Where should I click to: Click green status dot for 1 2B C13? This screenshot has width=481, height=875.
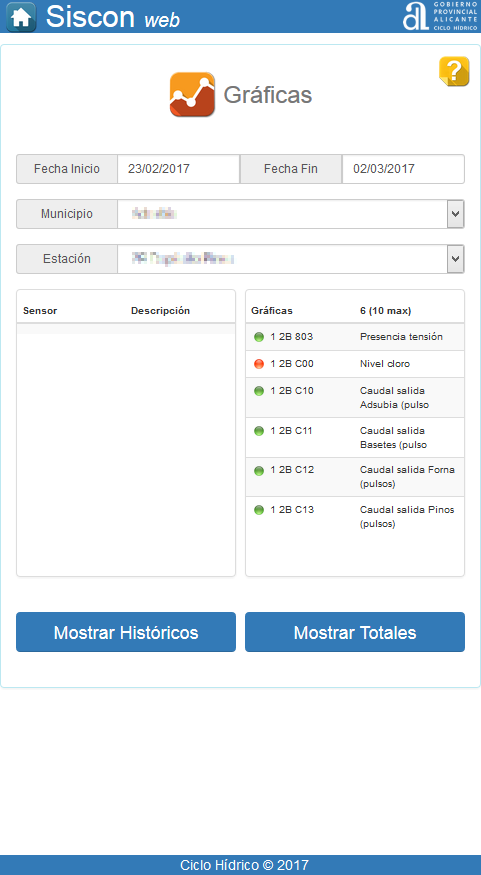[259, 510]
